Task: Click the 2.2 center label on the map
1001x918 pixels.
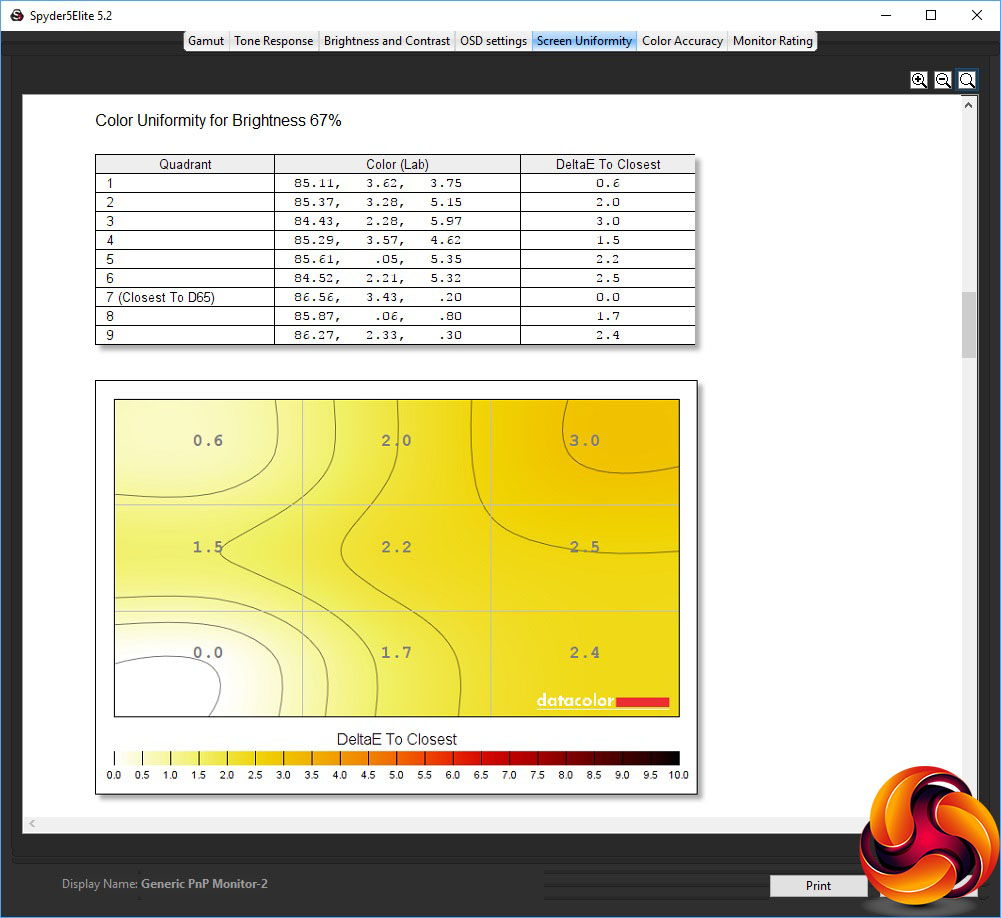Action: pos(396,547)
